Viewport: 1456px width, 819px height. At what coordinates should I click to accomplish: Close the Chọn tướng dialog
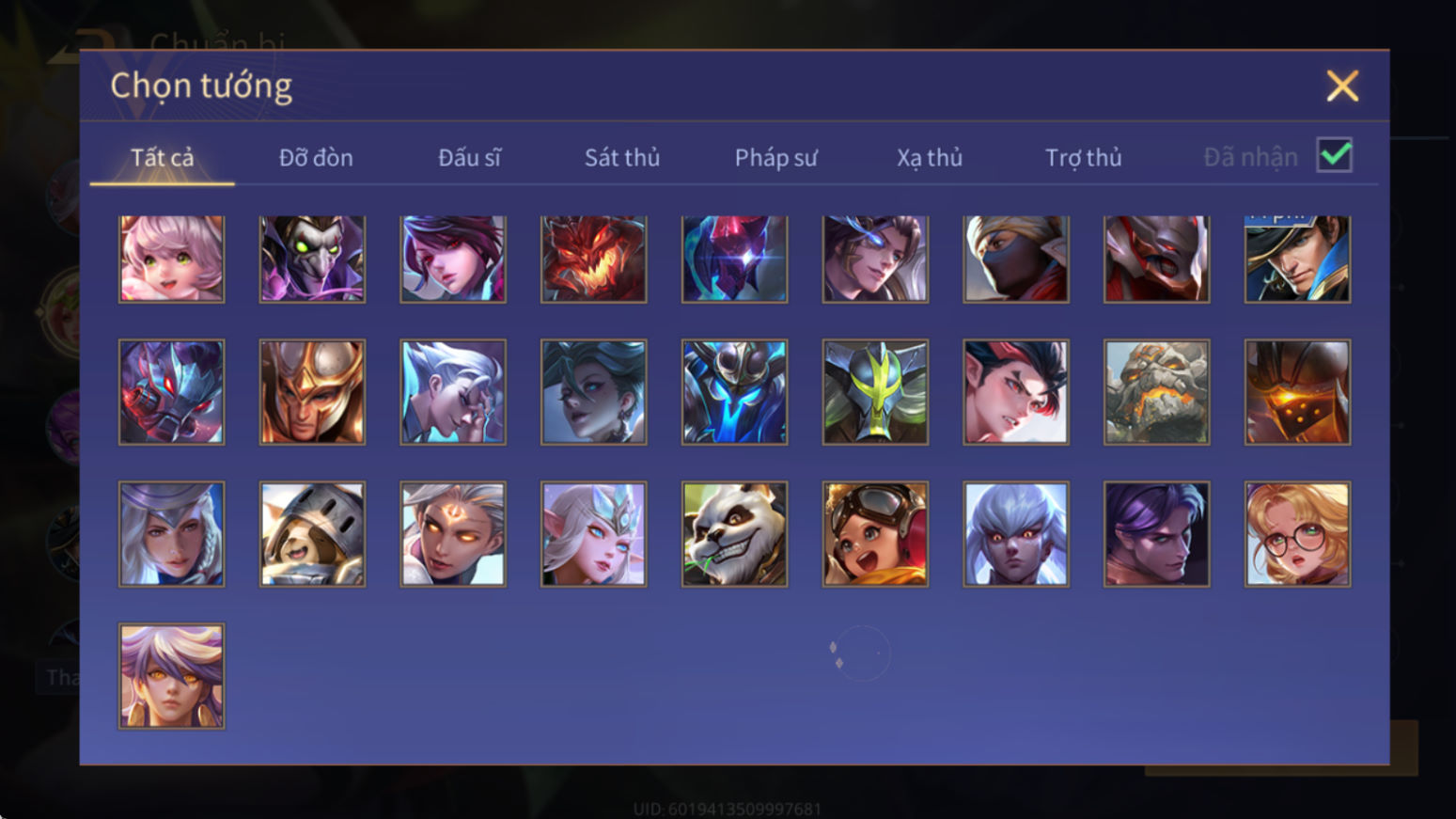[1342, 86]
